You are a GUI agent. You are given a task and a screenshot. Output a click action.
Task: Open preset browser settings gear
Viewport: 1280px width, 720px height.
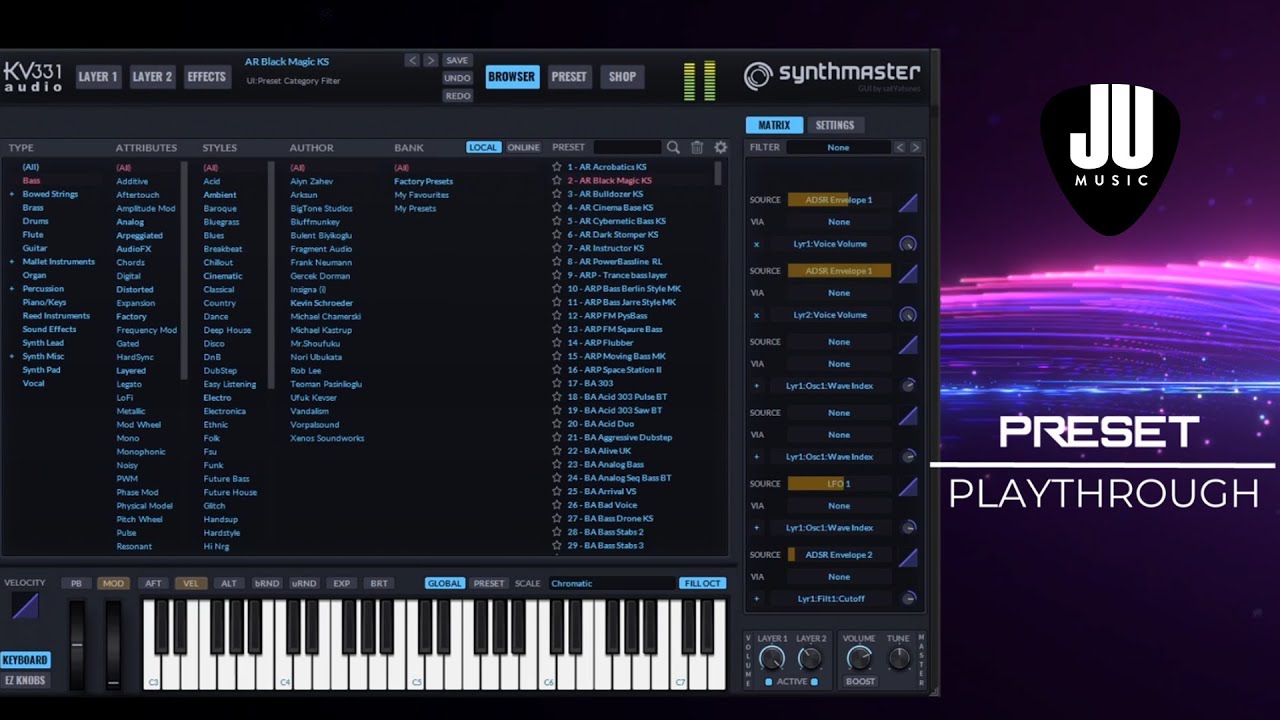[x=721, y=147]
